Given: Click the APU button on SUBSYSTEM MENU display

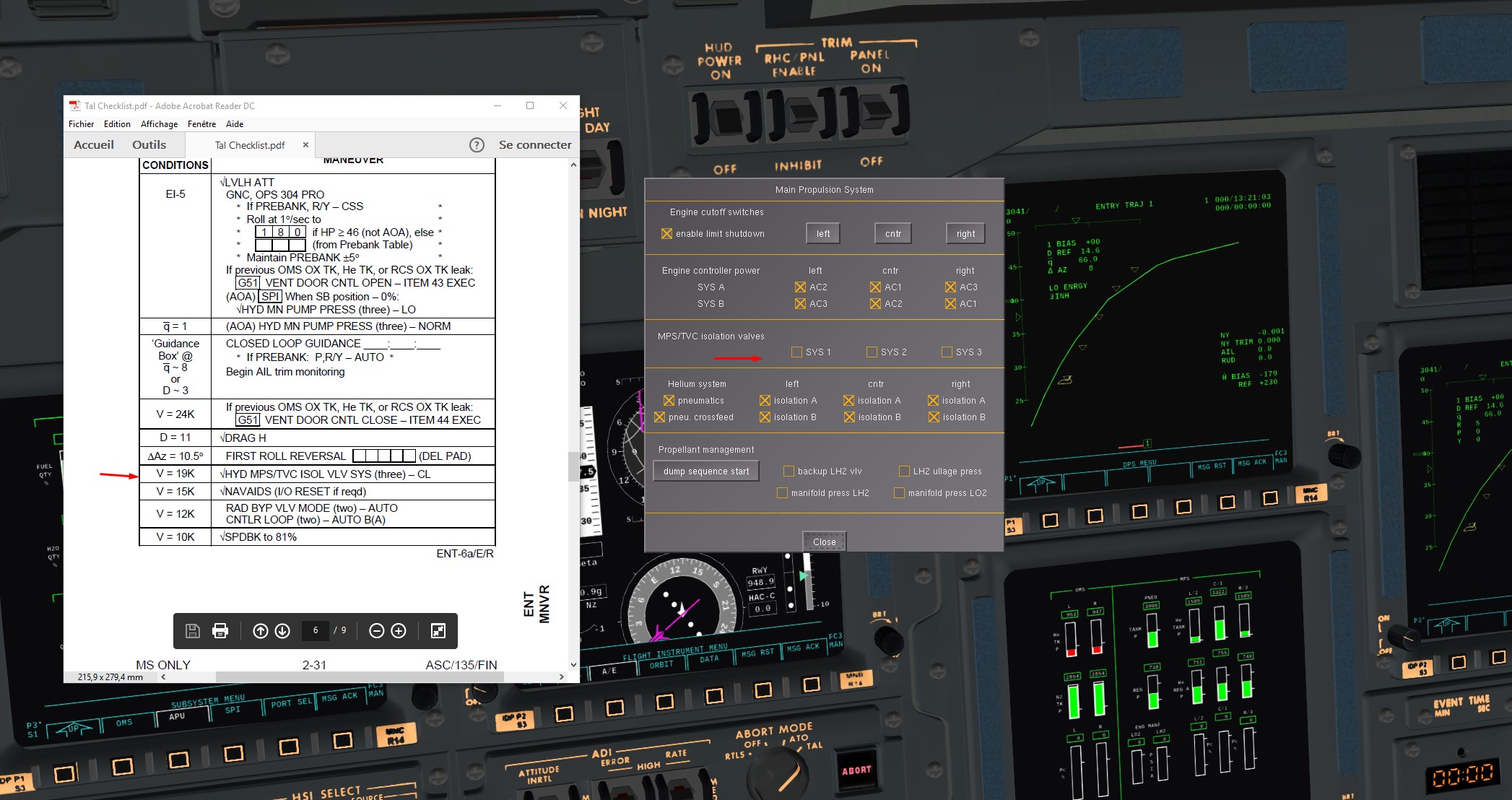Looking at the screenshot, I should 177,717.
